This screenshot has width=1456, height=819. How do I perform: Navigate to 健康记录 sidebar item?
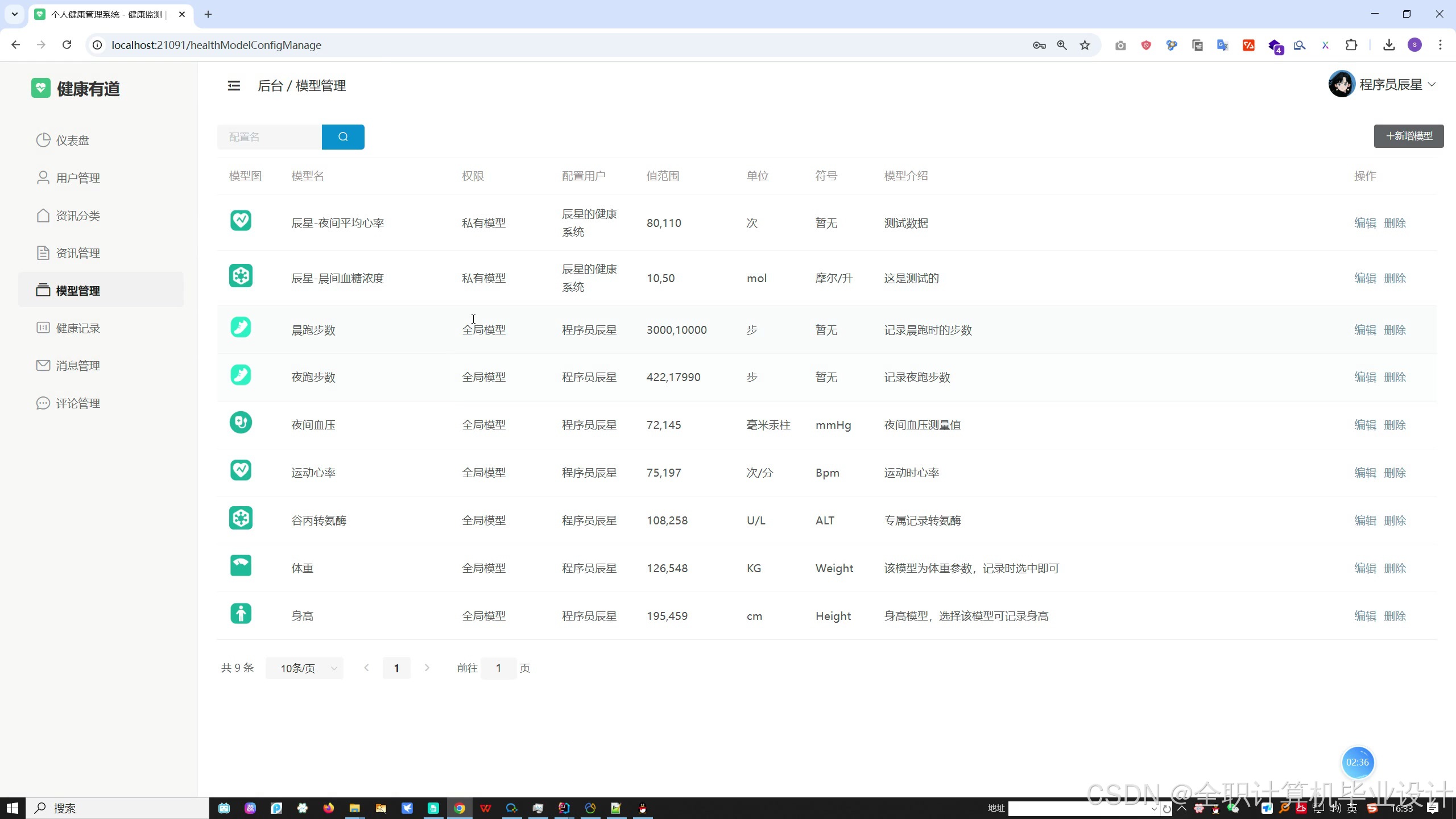(x=78, y=328)
